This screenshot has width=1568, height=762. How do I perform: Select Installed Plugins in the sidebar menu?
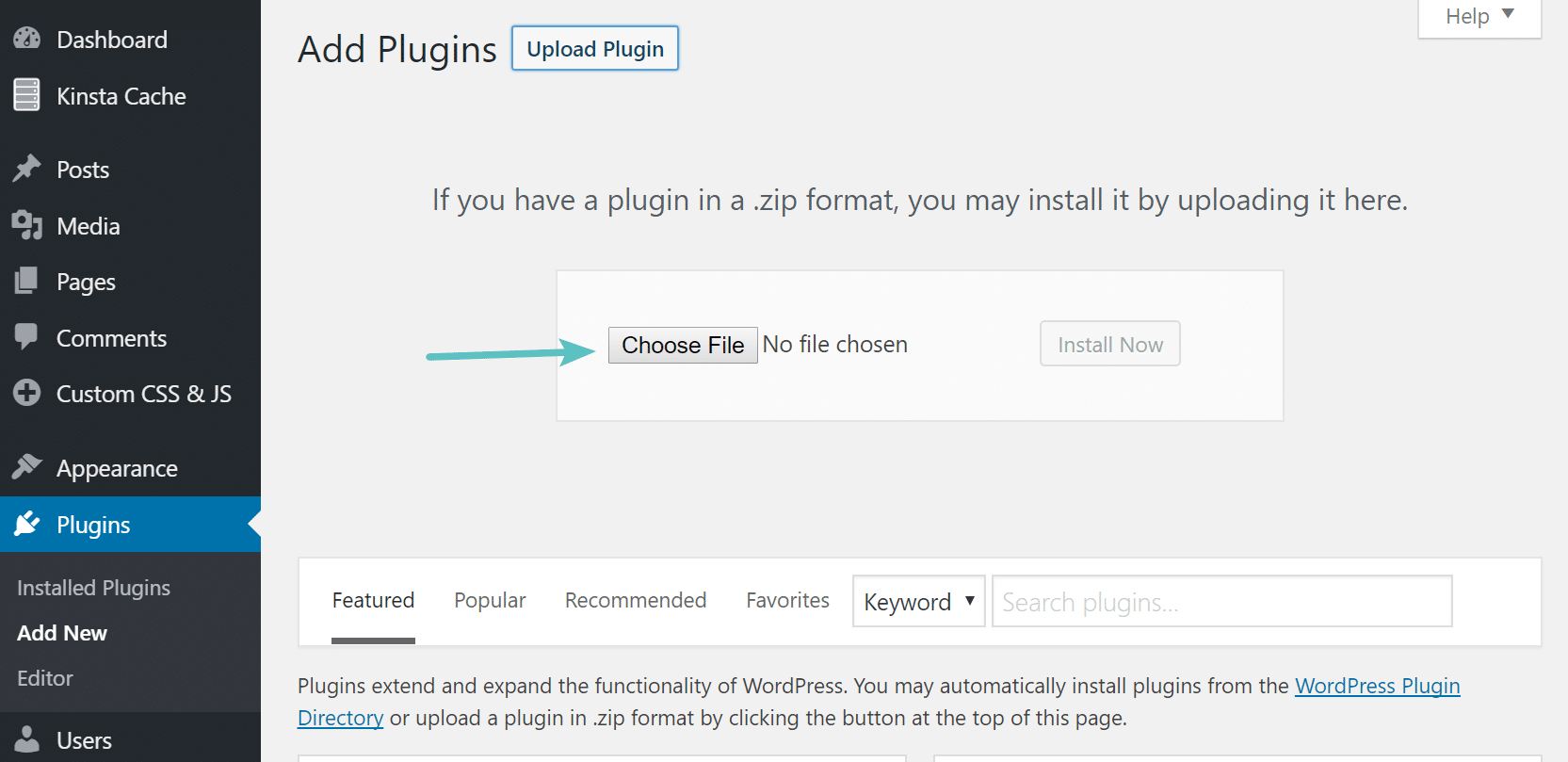point(93,587)
